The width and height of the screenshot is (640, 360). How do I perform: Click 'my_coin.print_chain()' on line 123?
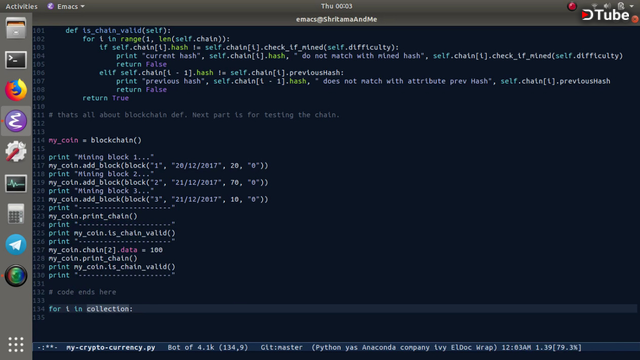(93, 216)
